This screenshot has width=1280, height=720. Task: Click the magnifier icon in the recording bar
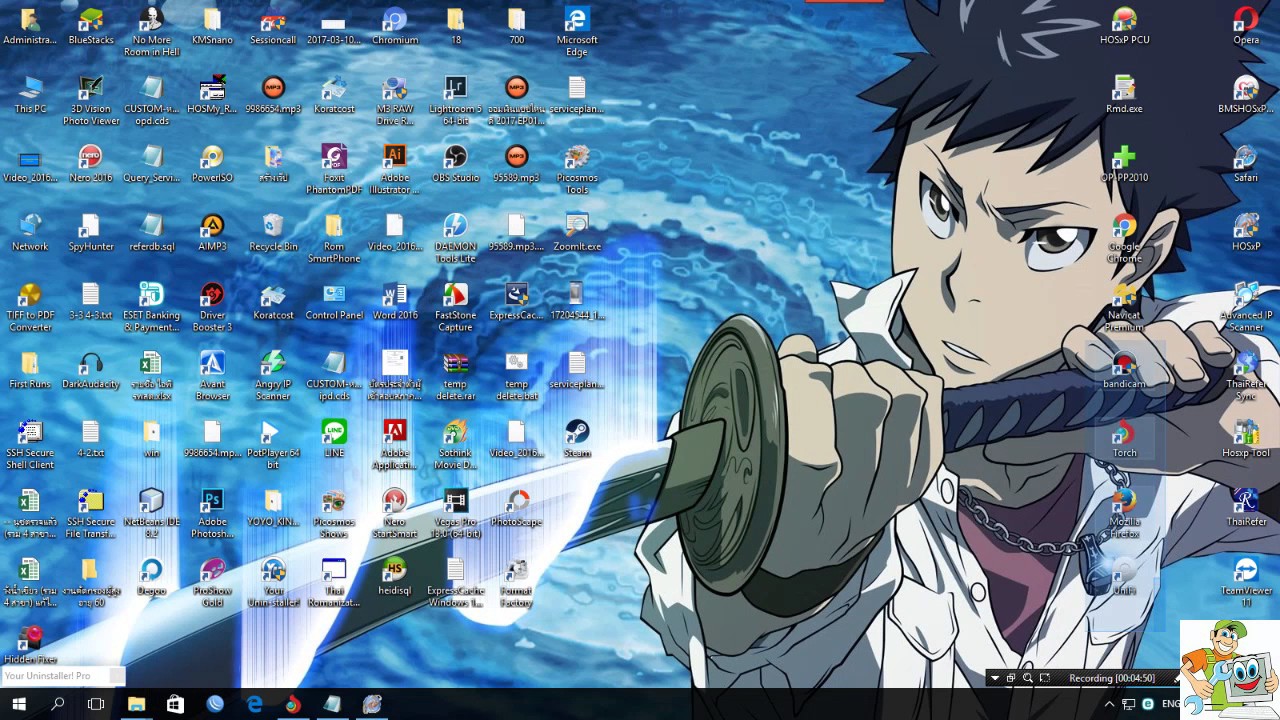pos(1027,678)
